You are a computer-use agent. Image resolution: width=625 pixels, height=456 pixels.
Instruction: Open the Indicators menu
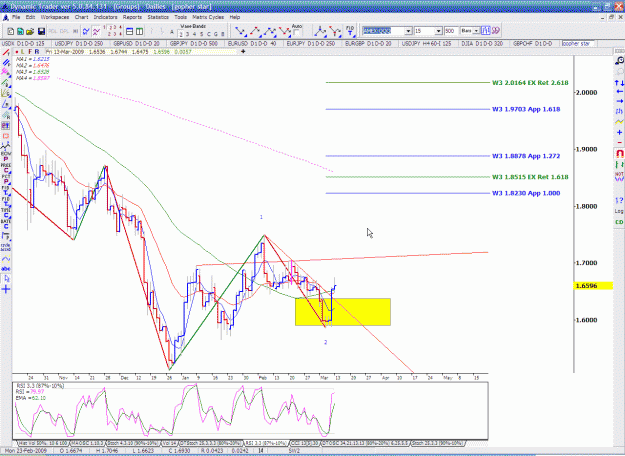[105, 17]
